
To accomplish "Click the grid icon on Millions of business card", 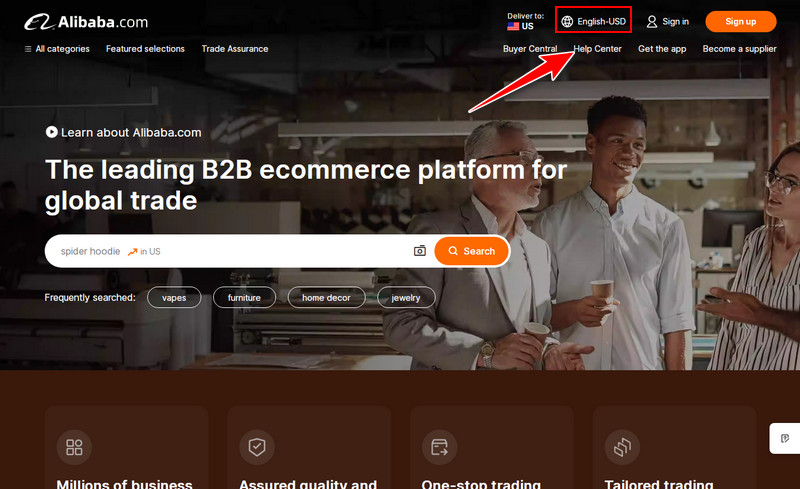I will [x=74, y=447].
